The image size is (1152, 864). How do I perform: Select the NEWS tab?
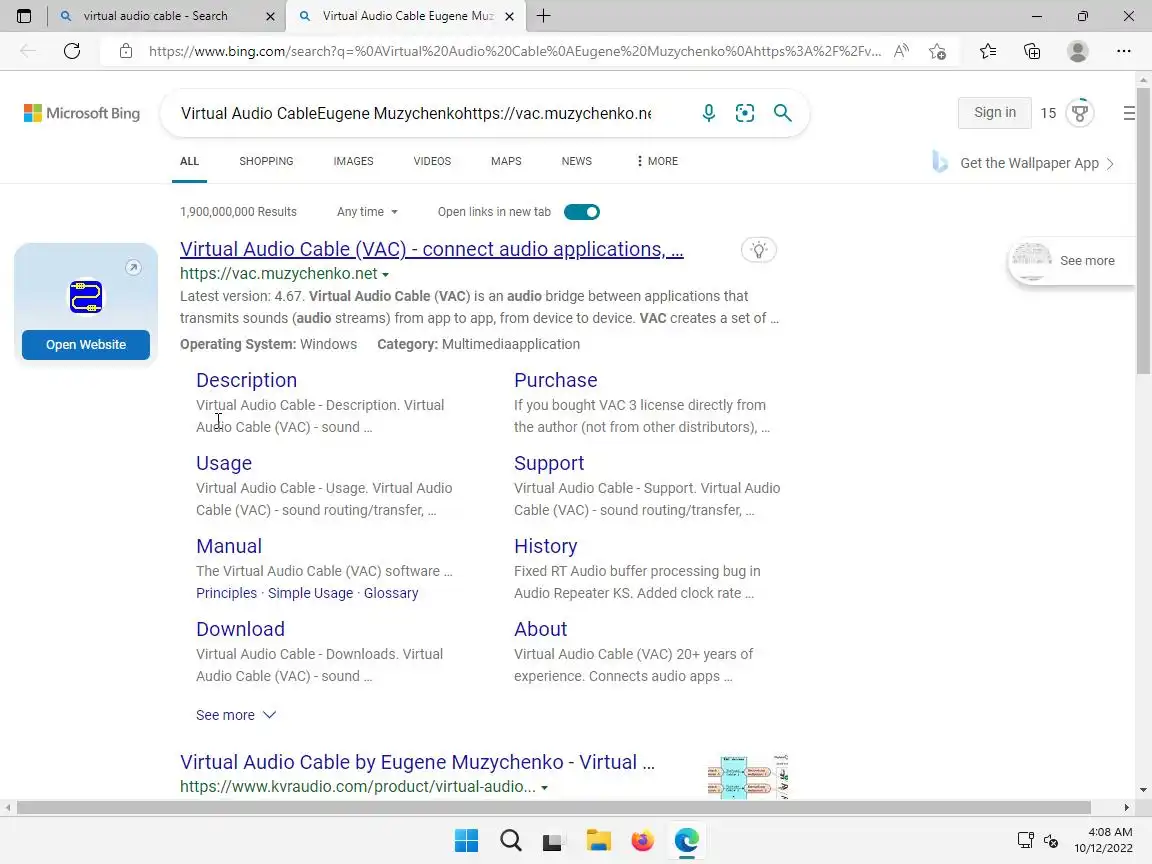click(x=577, y=161)
